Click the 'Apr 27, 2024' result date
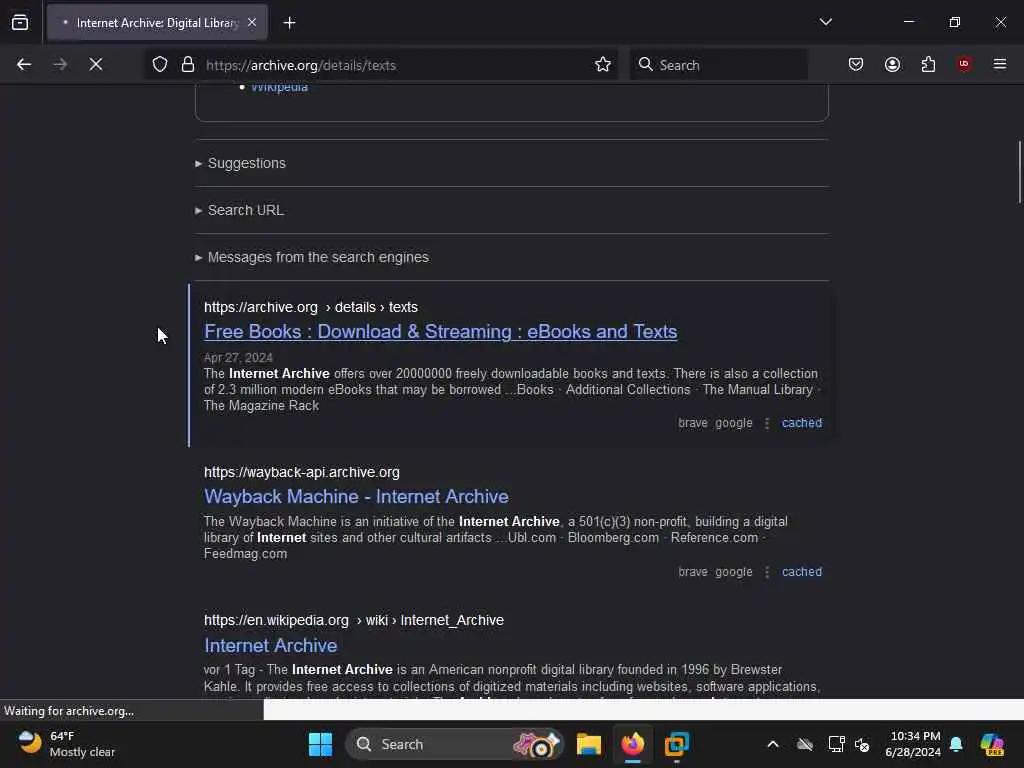 238,358
